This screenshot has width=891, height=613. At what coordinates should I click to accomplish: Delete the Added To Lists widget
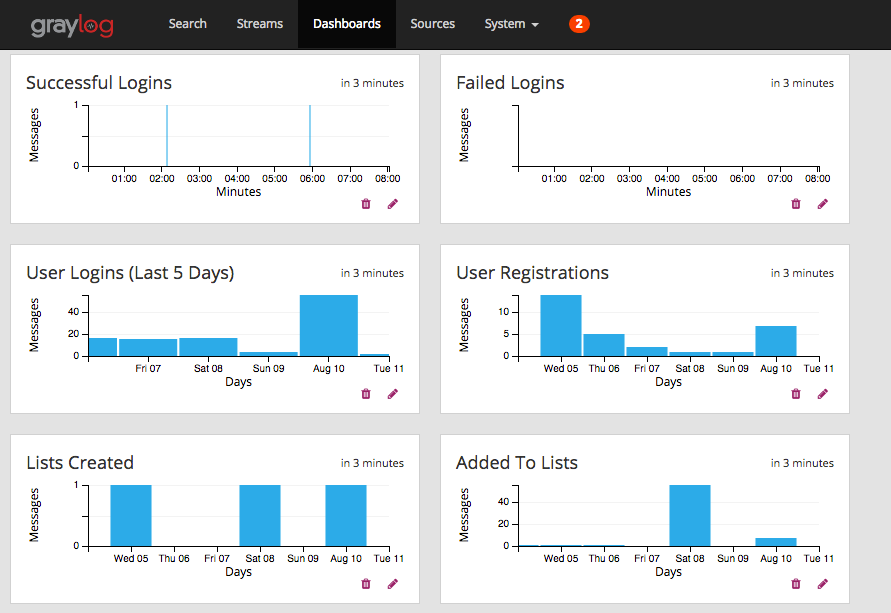point(796,583)
